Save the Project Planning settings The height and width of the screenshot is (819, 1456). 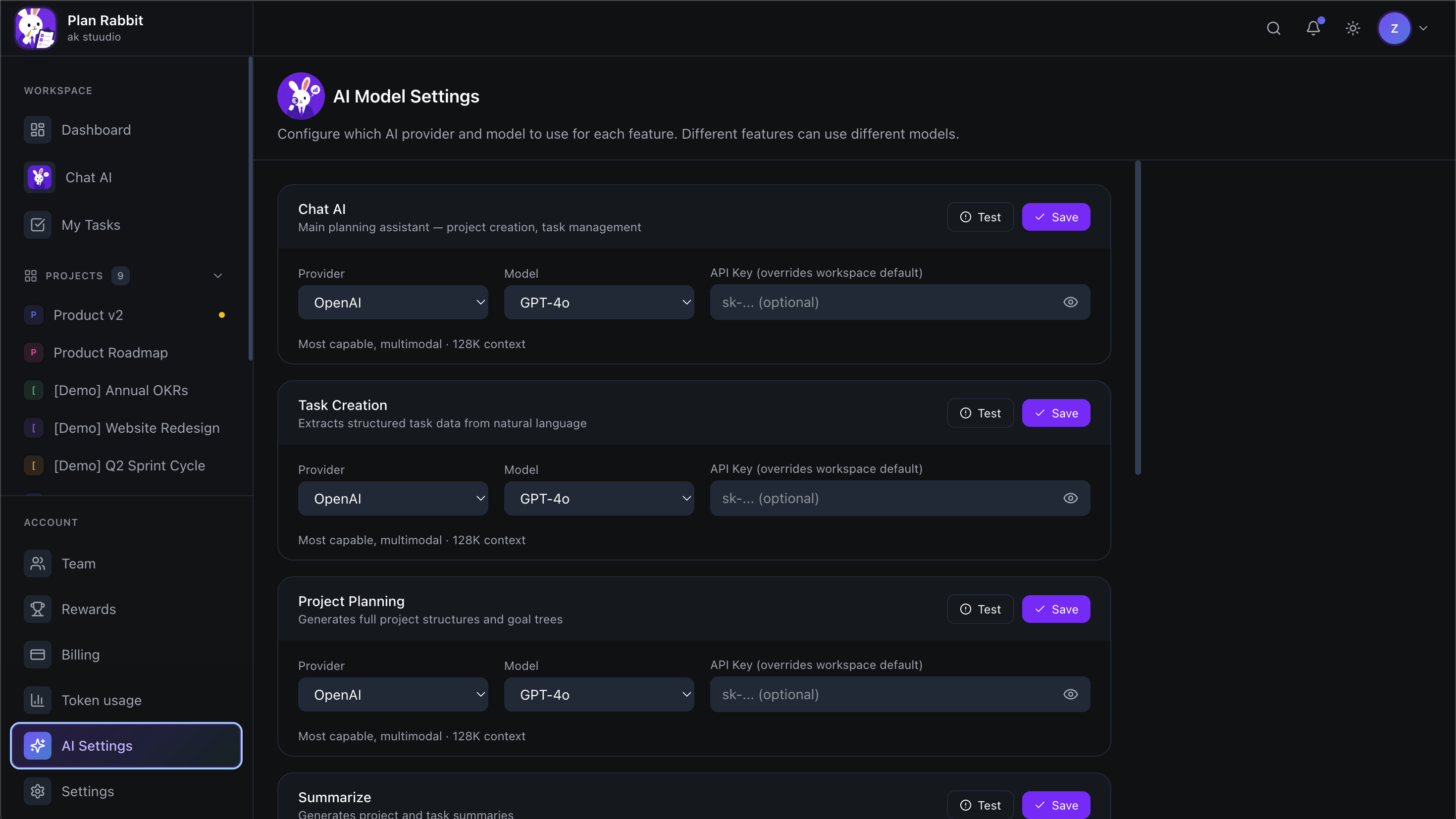point(1056,610)
